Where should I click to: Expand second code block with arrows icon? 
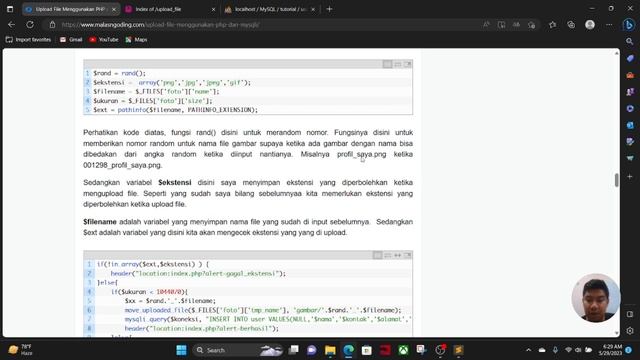pyautogui.click(x=398, y=255)
